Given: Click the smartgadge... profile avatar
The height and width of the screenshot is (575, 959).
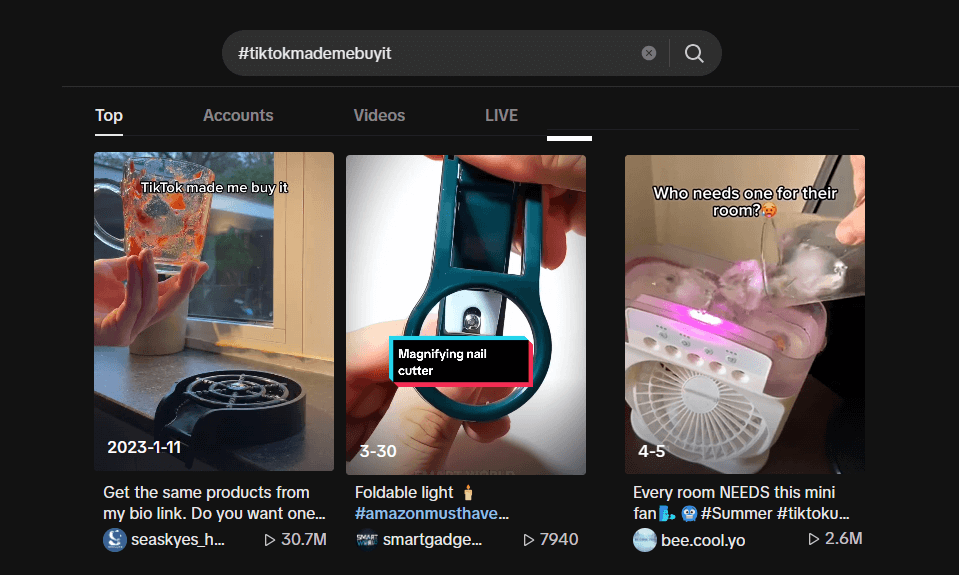Looking at the screenshot, I should [x=367, y=540].
